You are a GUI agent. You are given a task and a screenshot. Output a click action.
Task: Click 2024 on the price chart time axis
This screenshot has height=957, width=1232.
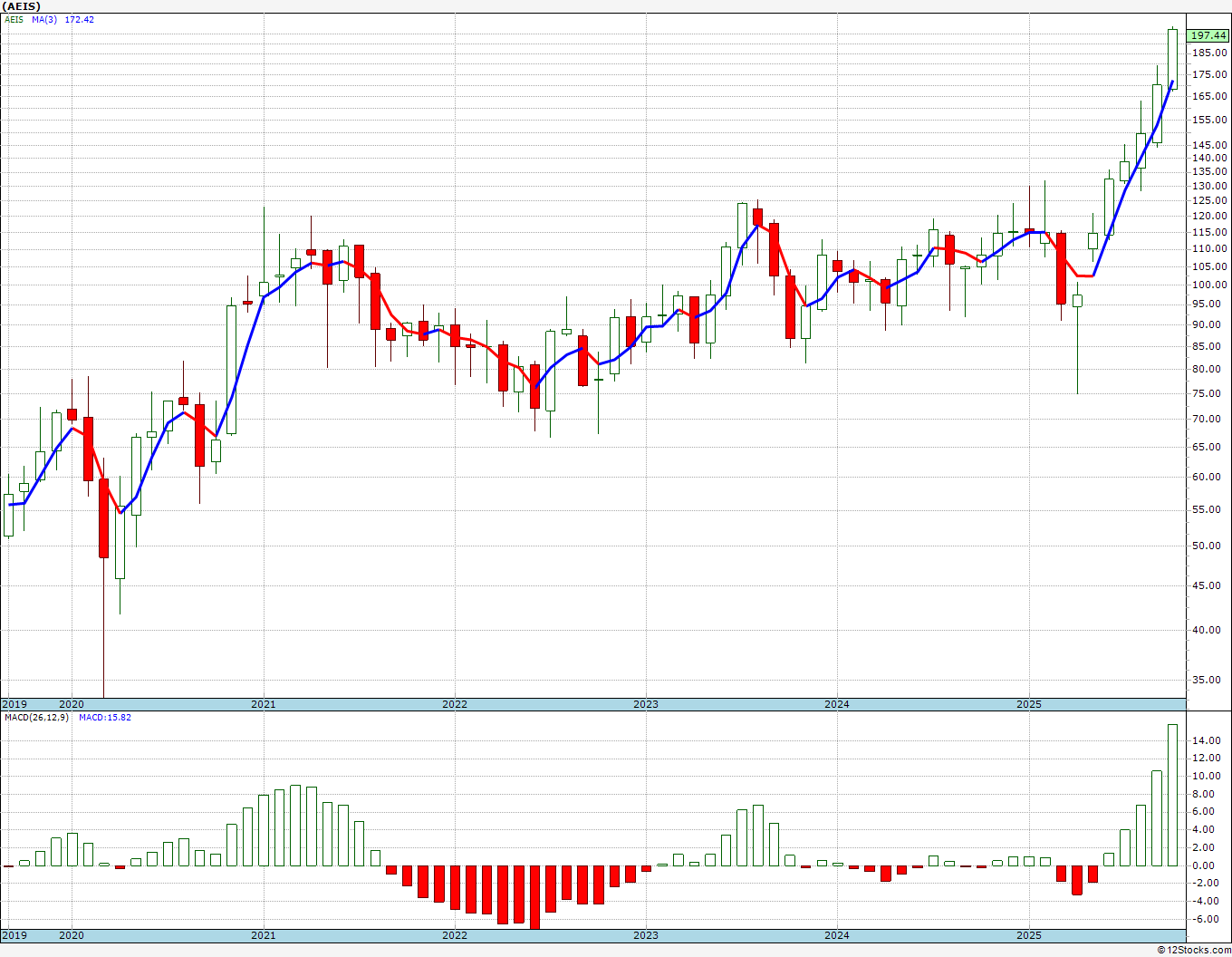[x=837, y=704]
